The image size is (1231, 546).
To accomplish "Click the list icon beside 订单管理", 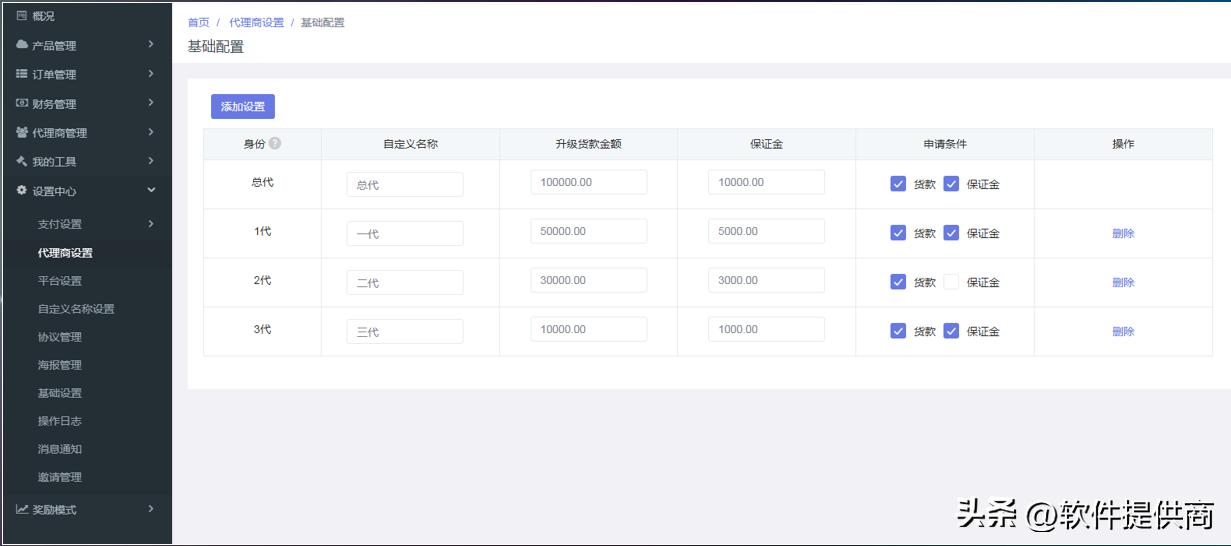I will 22,74.
